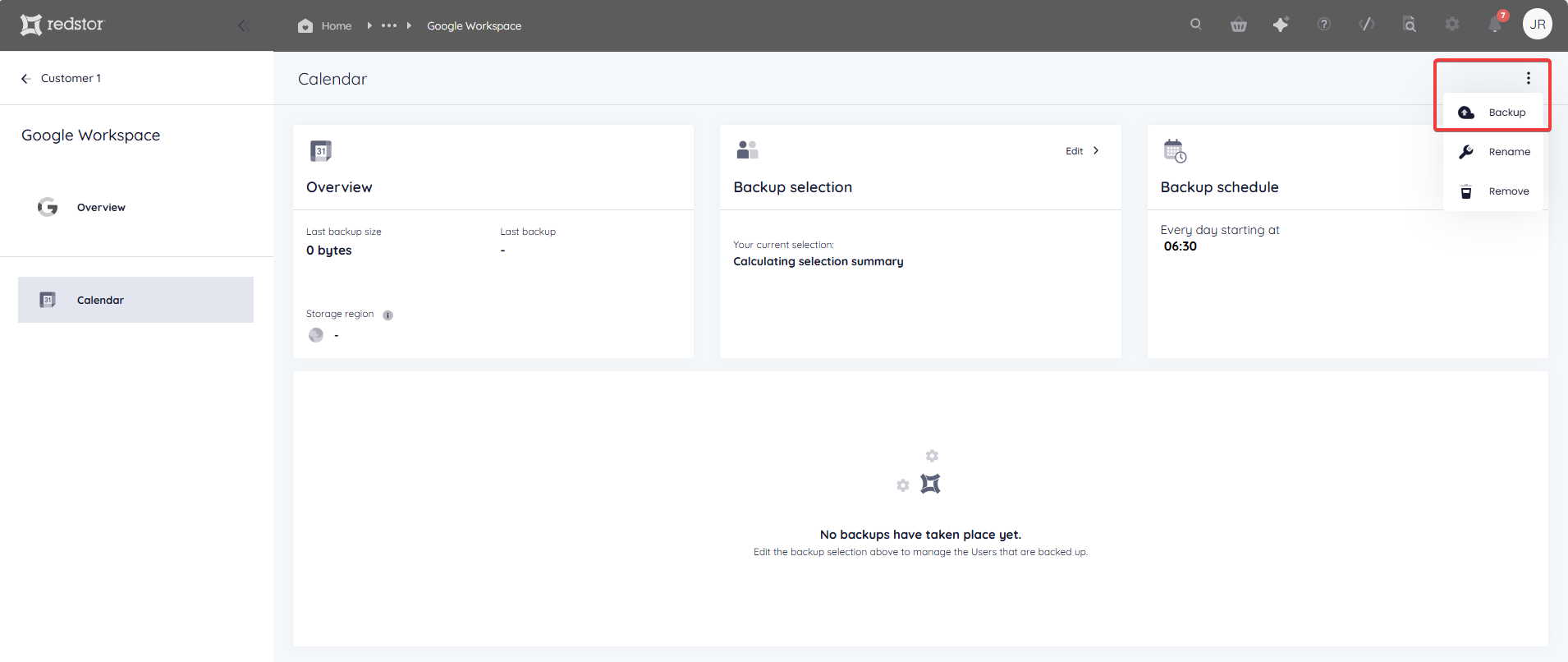Click back arrow next to Customer 1
The height and width of the screenshot is (662, 1568).
(x=26, y=79)
